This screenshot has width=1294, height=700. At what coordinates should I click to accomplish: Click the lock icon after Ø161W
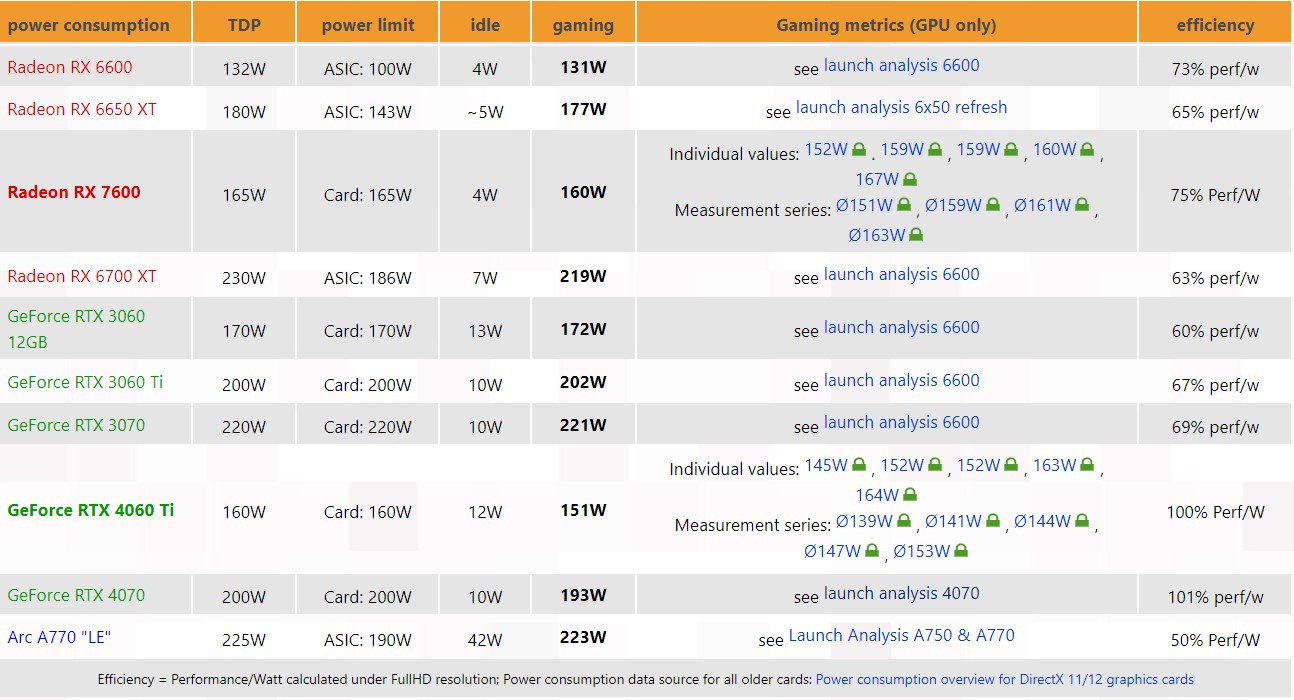point(1081,206)
